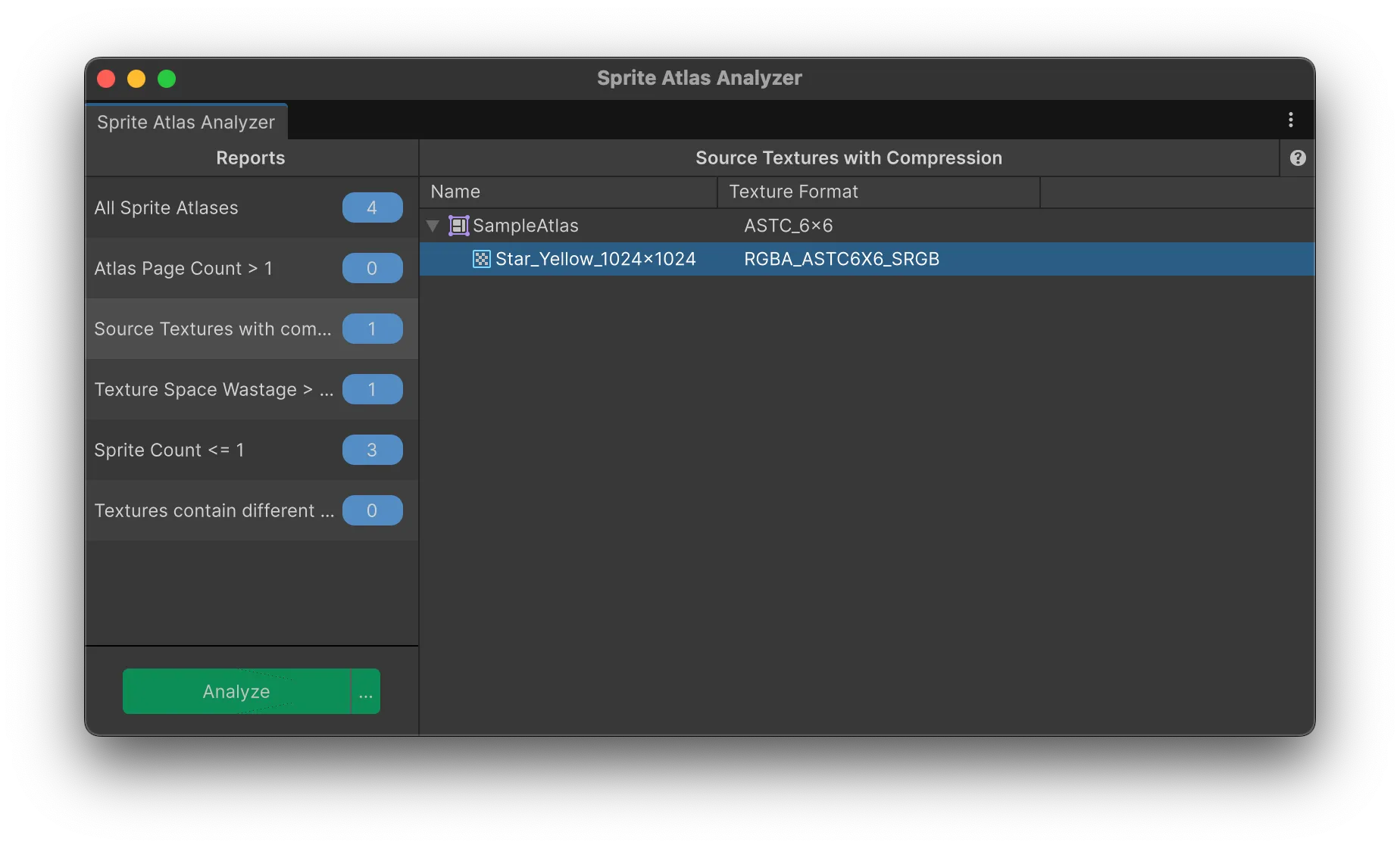Viewport: 1400px width, 848px height.
Task: Click the count badge for All Sprite Atlases
Action: click(372, 207)
